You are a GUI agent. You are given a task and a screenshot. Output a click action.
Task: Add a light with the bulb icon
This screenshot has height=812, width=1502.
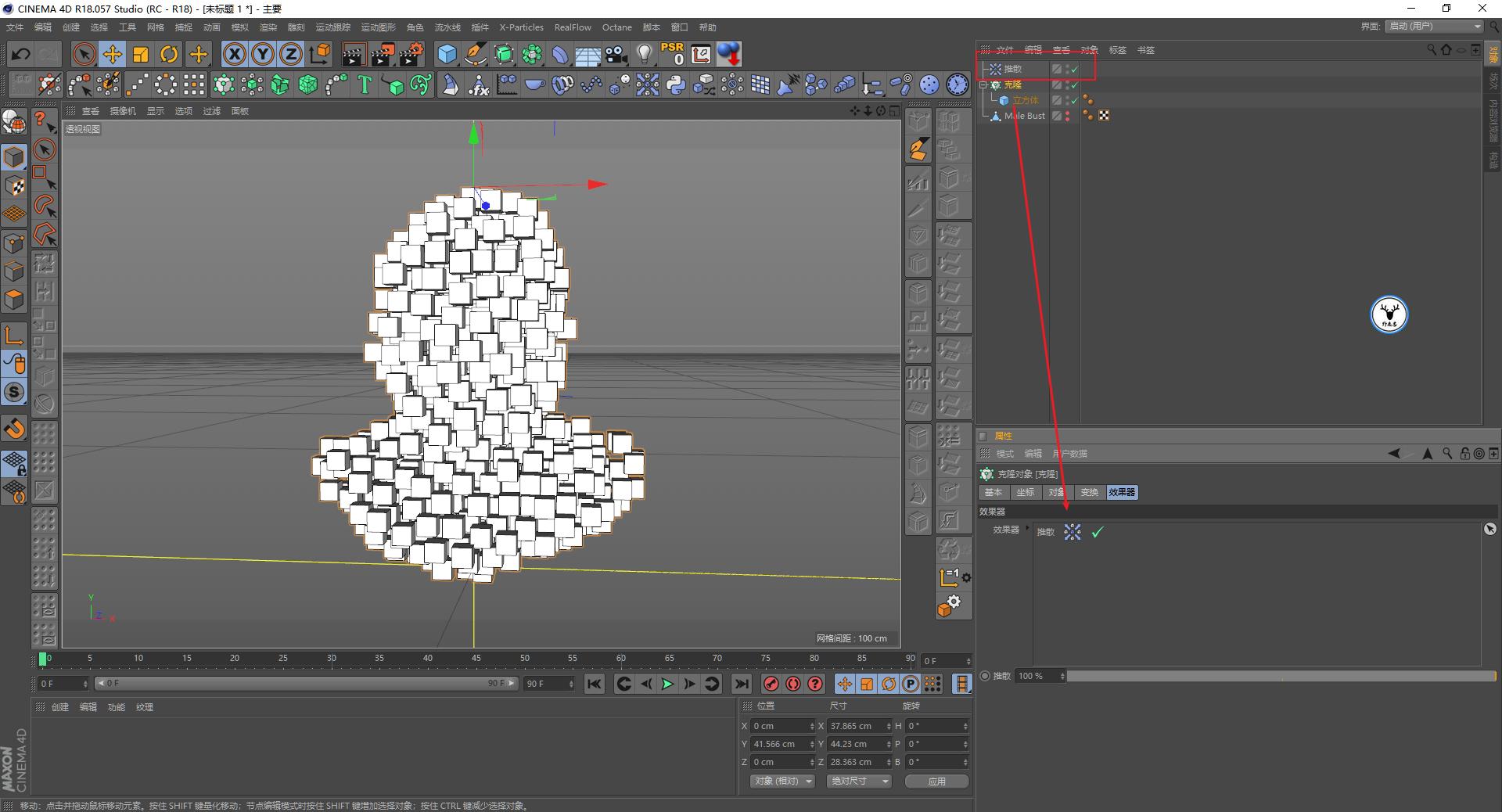[x=644, y=54]
